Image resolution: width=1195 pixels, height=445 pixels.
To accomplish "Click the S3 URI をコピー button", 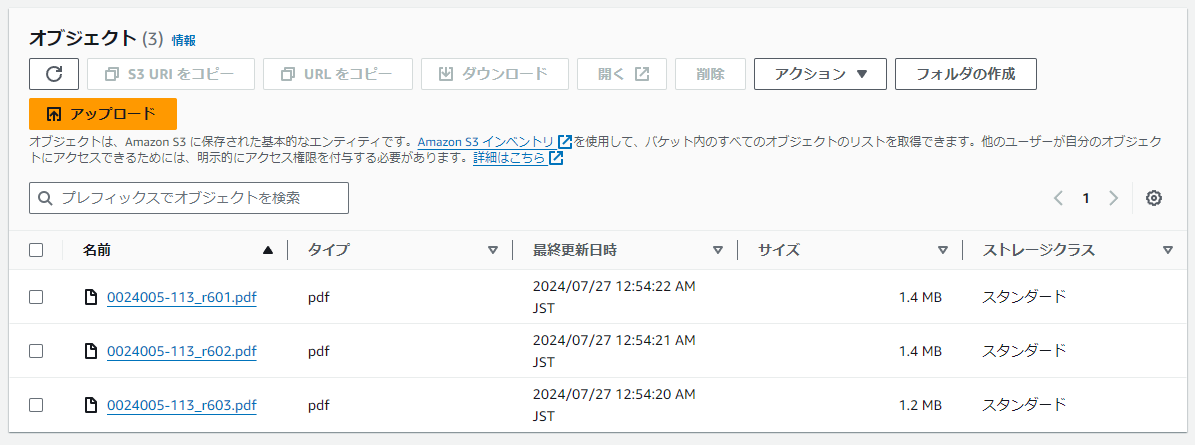I will coord(171,74).
